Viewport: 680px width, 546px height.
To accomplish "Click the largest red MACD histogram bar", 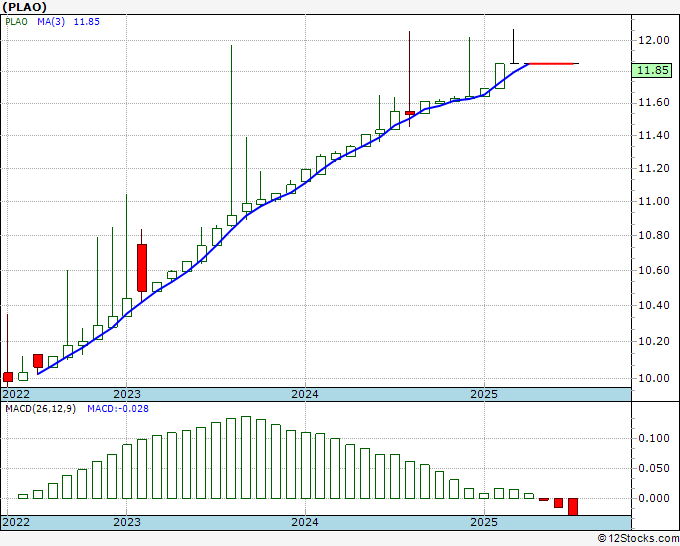I will click(x=573, y=506).
